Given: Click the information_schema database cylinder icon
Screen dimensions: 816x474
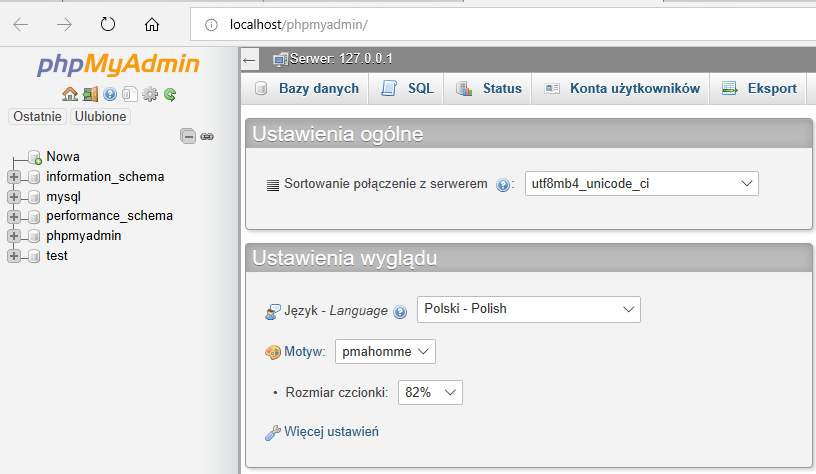Looking at the screenshot, I should pyautogui.click(x=34, y=177).
